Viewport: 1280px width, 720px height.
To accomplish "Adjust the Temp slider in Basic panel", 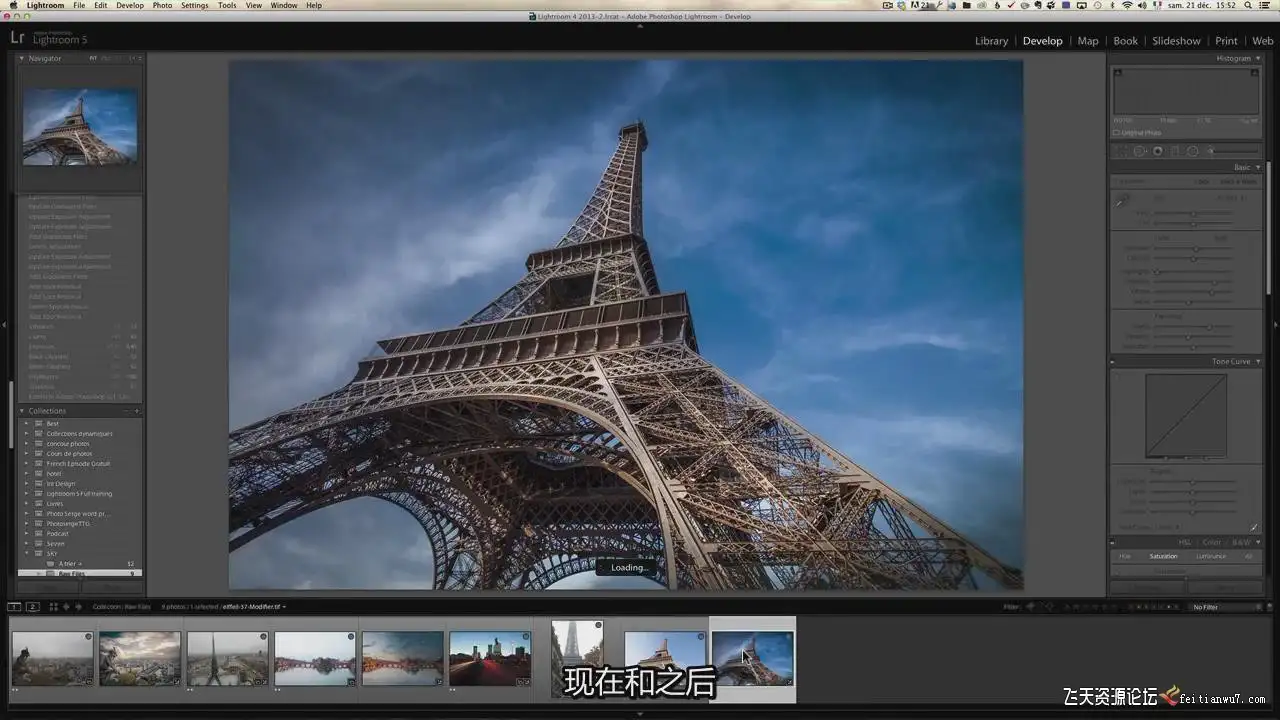I will tap(1193, 213).
